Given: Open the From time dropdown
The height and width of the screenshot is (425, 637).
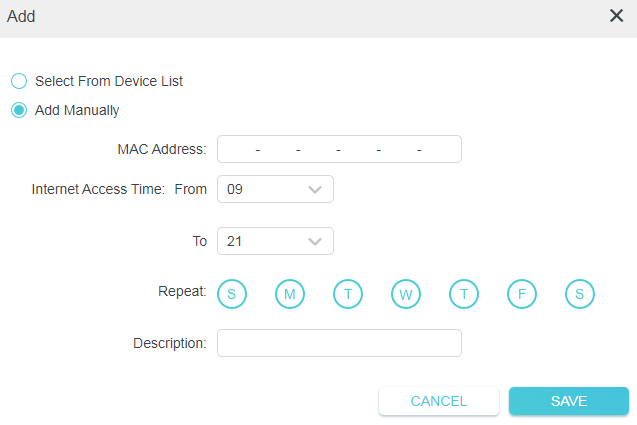Looking at the screenshot, I should click(275, 189).
